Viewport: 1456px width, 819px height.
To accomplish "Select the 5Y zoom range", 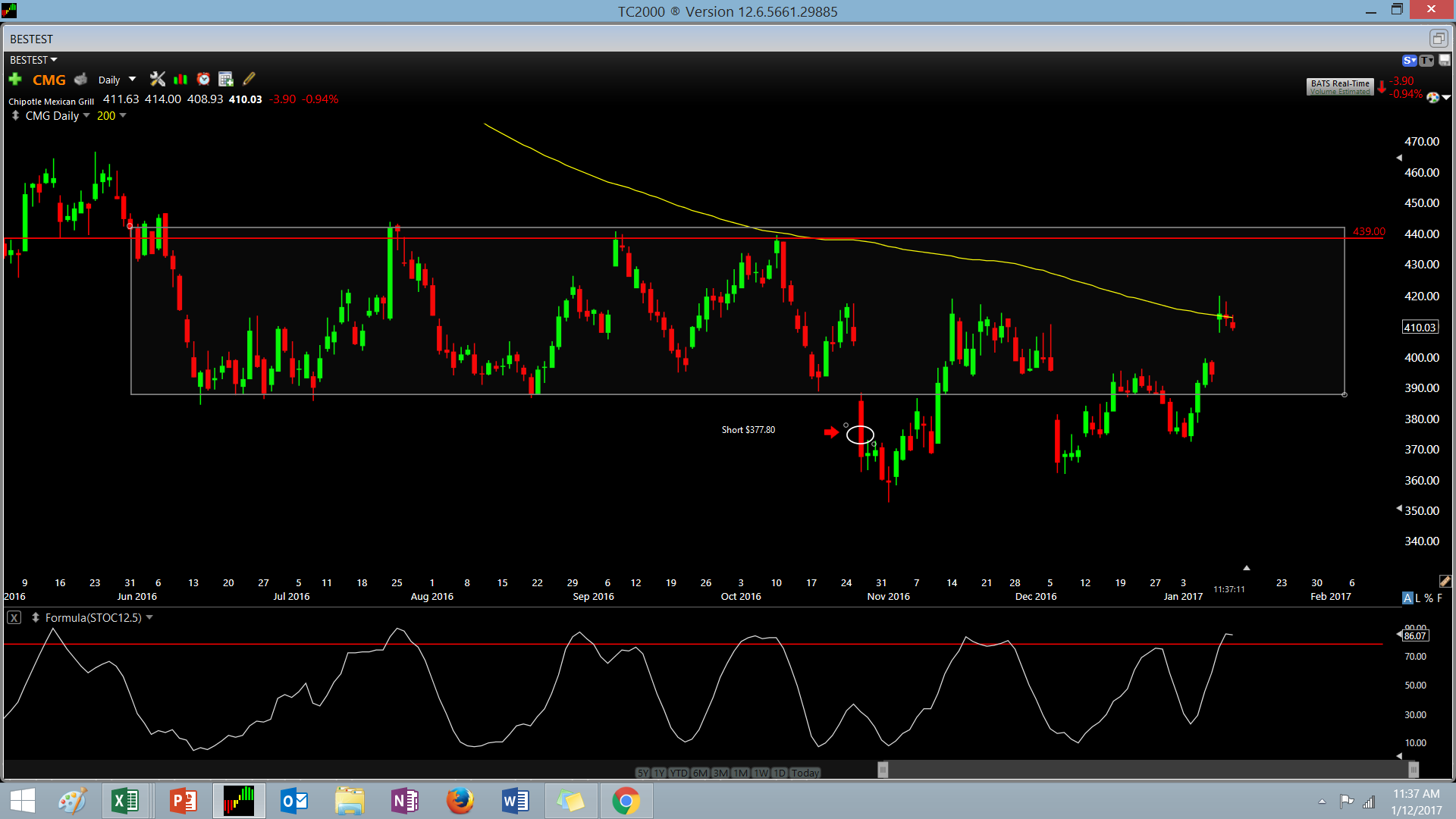I will pyautogui.click(x=643, y=773).
